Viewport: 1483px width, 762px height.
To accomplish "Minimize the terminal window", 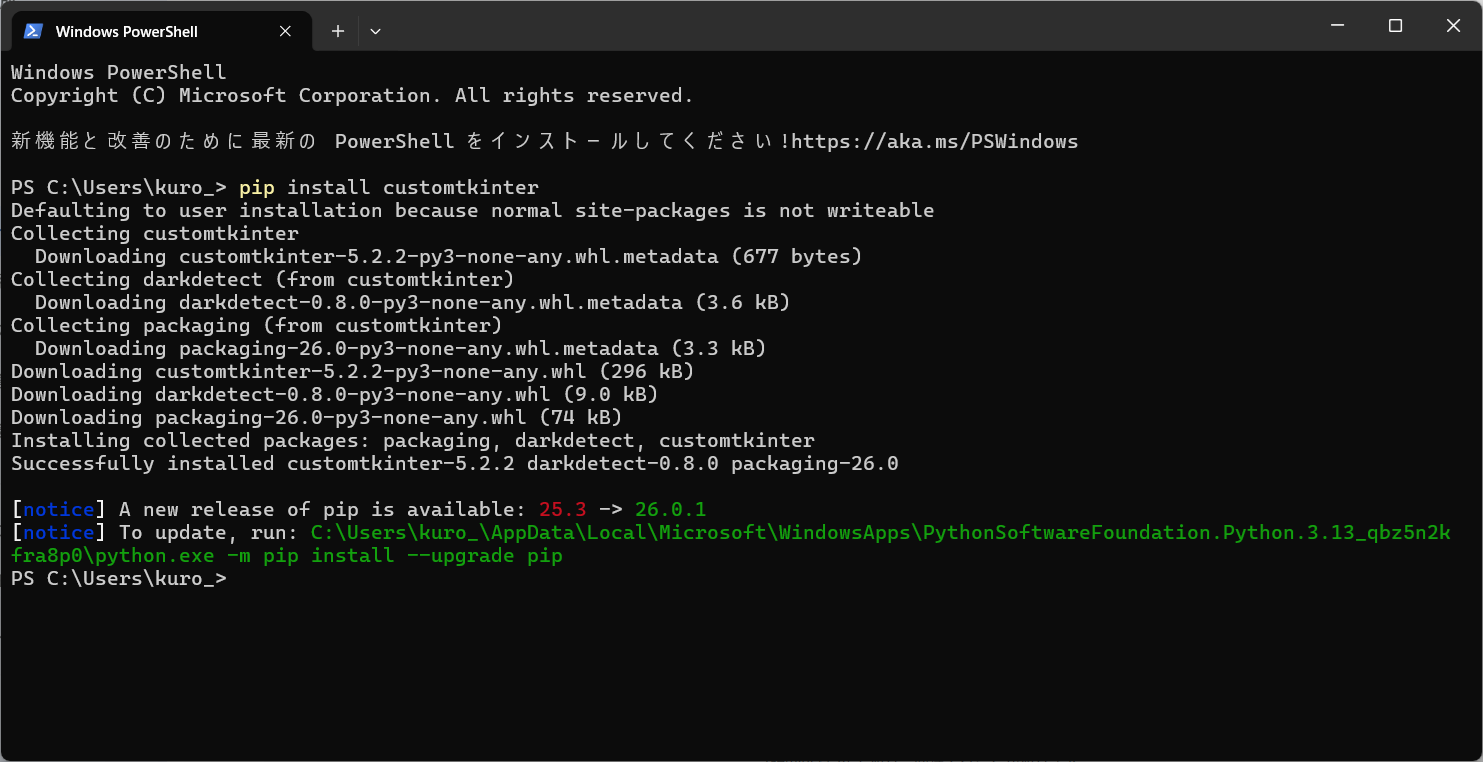I will 1337,26.
